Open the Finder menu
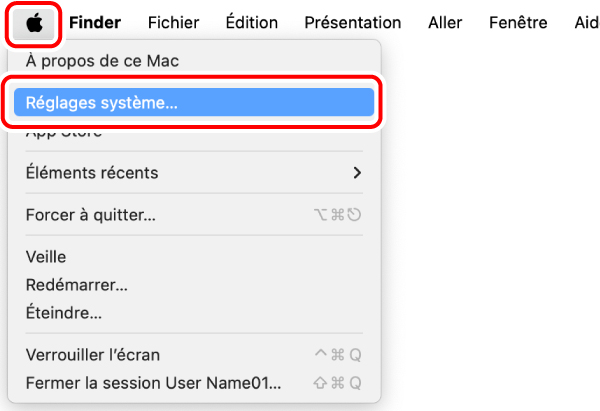Screen dimensions: 600x411 (95, 22)
